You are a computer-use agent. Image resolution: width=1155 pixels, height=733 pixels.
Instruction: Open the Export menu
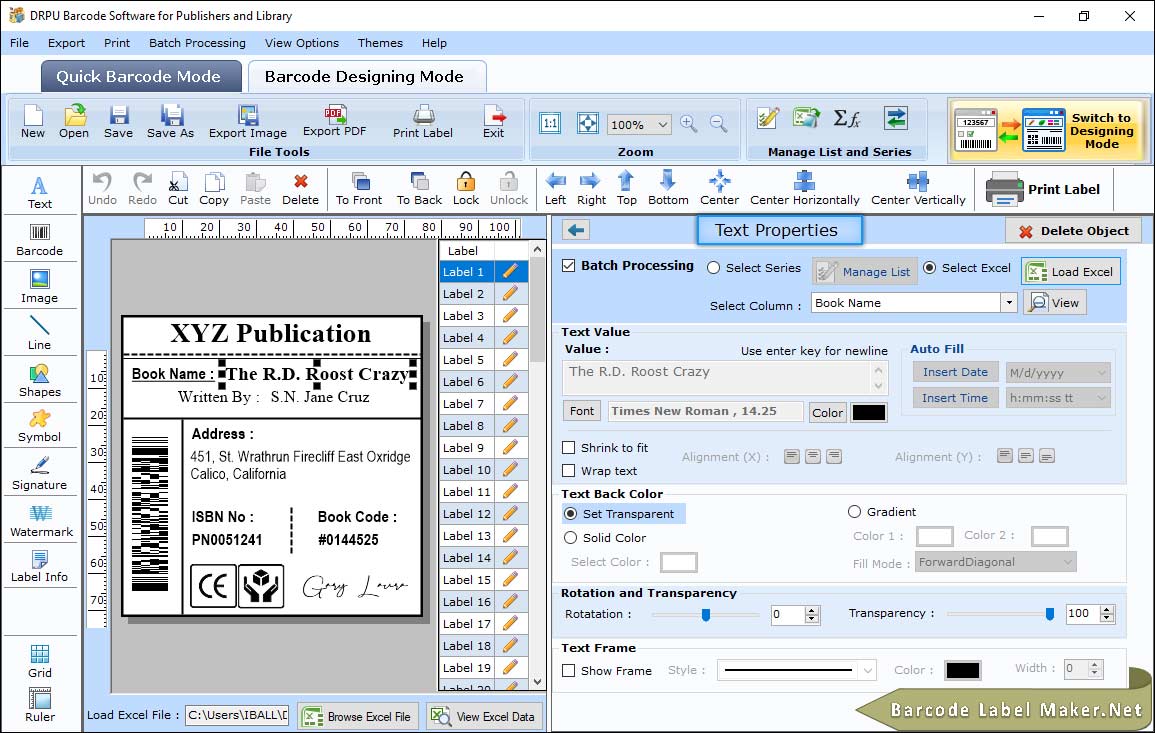[x=66, y=43]
